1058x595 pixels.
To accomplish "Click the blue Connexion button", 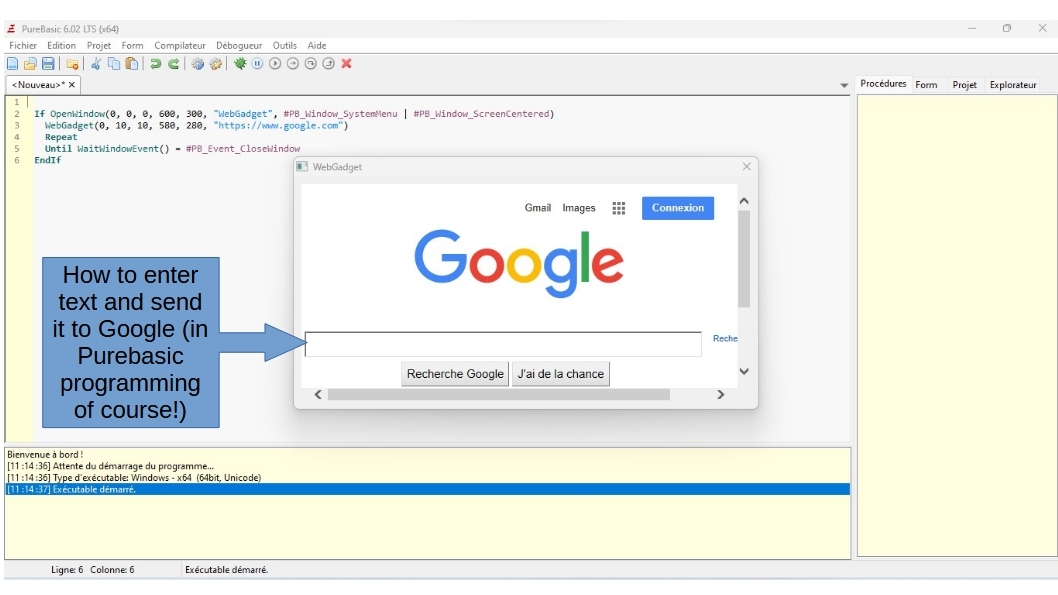I will 677,208.
